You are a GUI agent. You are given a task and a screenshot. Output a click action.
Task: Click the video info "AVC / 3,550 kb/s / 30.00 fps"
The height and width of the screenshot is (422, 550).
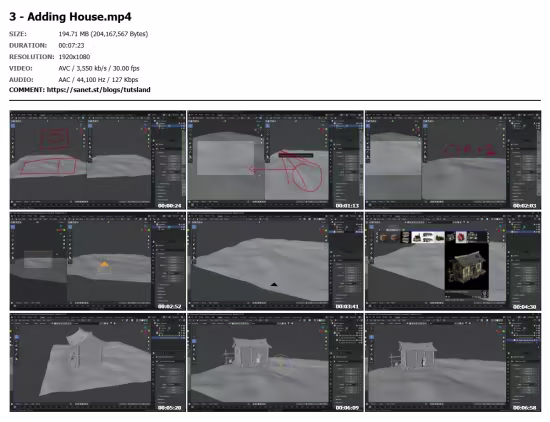99,68
